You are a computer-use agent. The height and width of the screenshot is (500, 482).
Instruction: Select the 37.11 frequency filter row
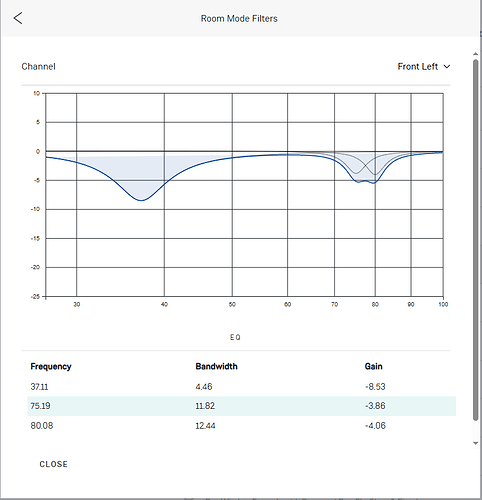(x=242, y=387)
